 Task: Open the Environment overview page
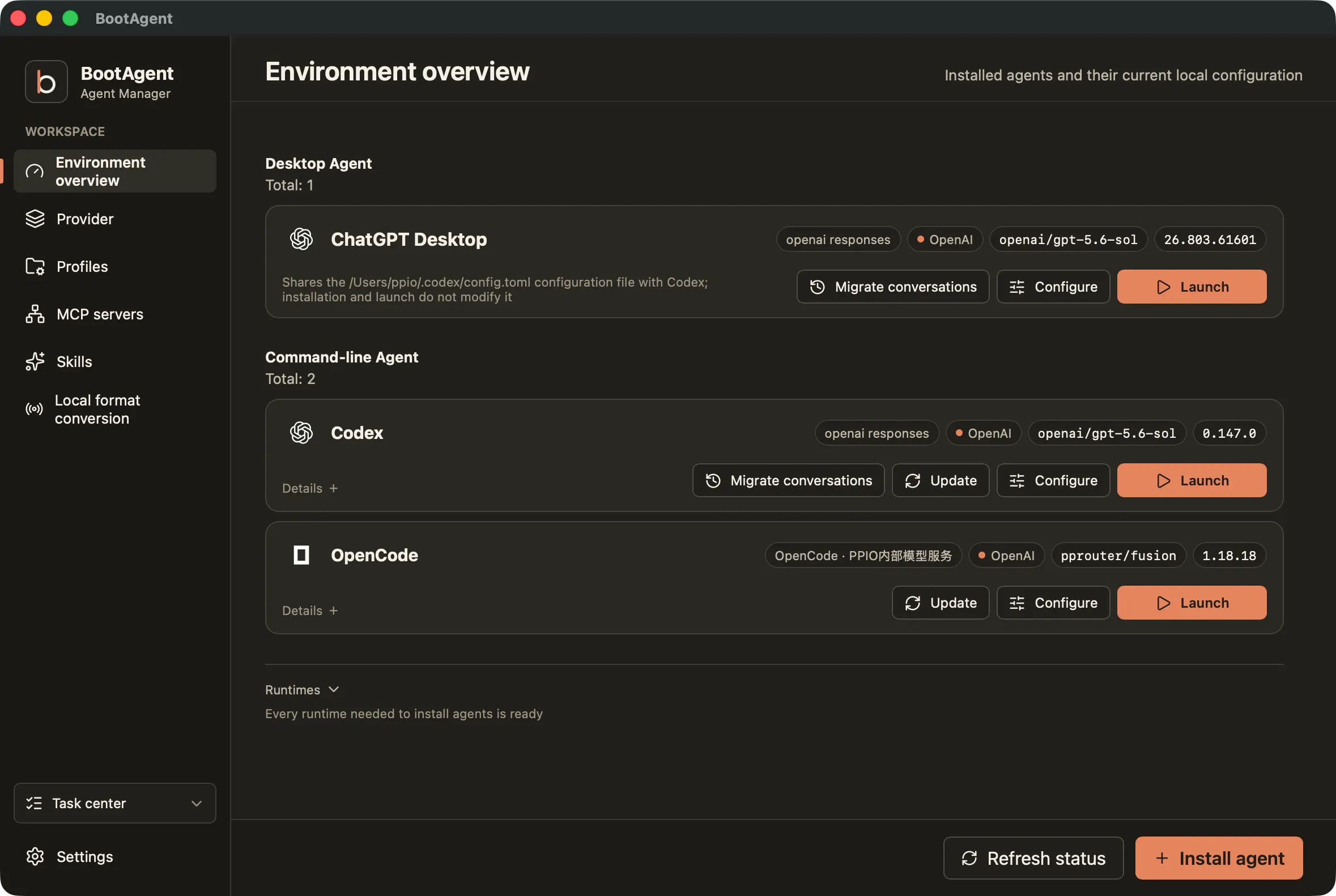click(115, 172)
